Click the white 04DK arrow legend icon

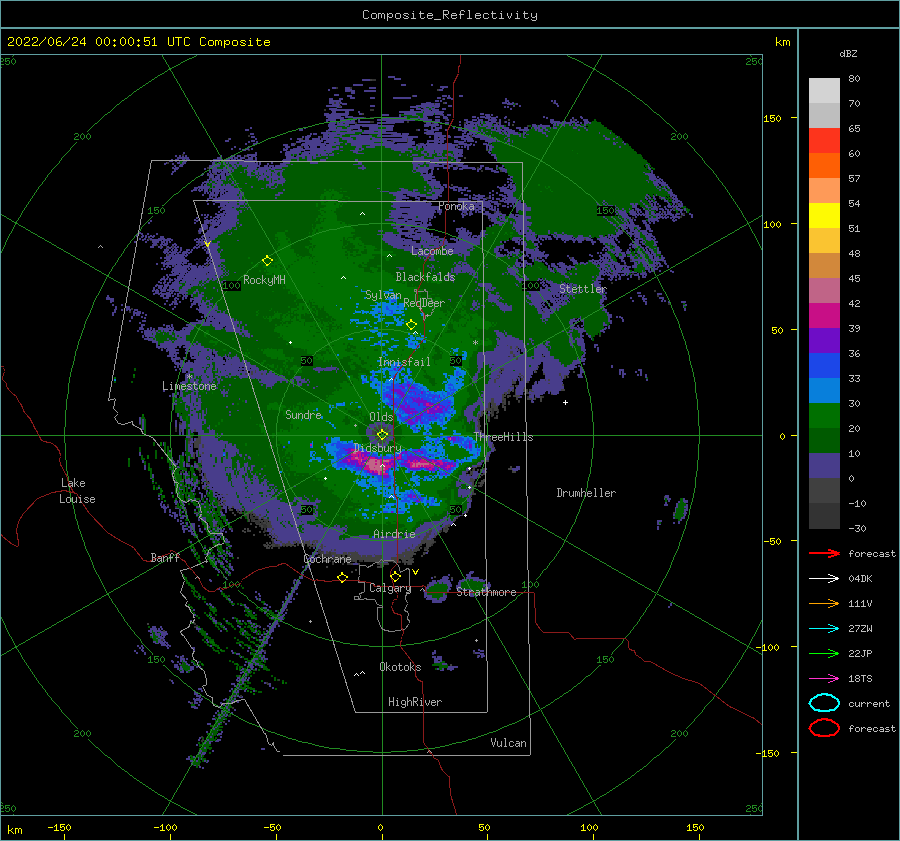[824, 578]
